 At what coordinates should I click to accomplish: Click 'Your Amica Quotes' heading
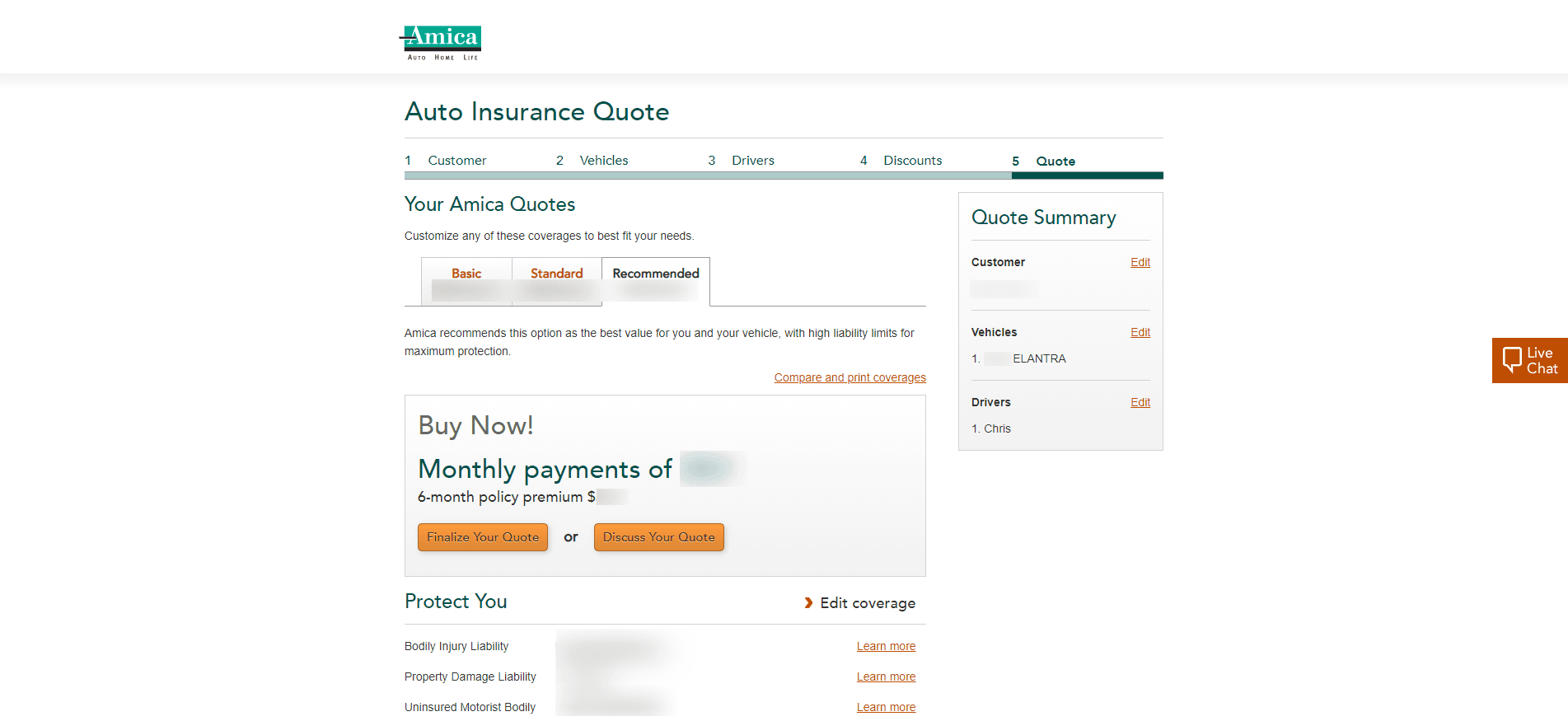489,204
